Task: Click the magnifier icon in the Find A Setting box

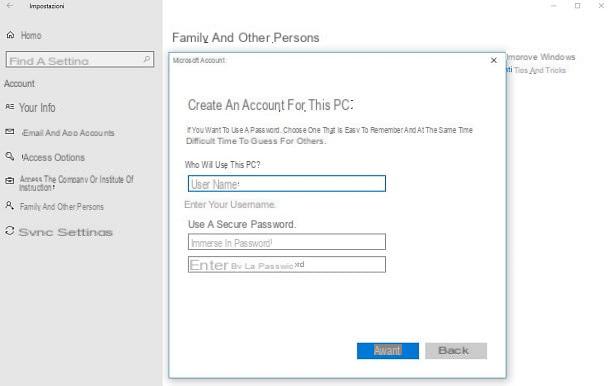Action: [147, 59]
